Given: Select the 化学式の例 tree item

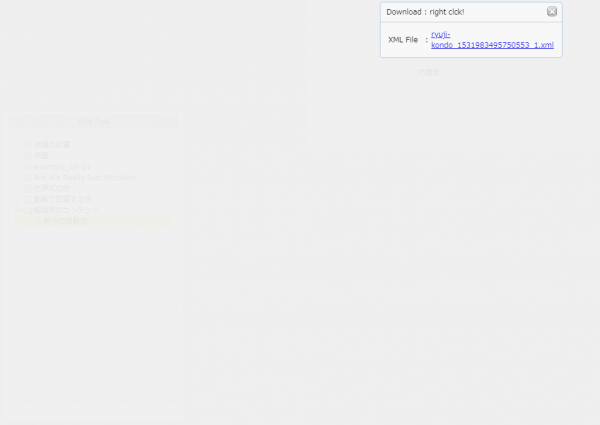Looking at the screenshot, I should tap(52, 189).
